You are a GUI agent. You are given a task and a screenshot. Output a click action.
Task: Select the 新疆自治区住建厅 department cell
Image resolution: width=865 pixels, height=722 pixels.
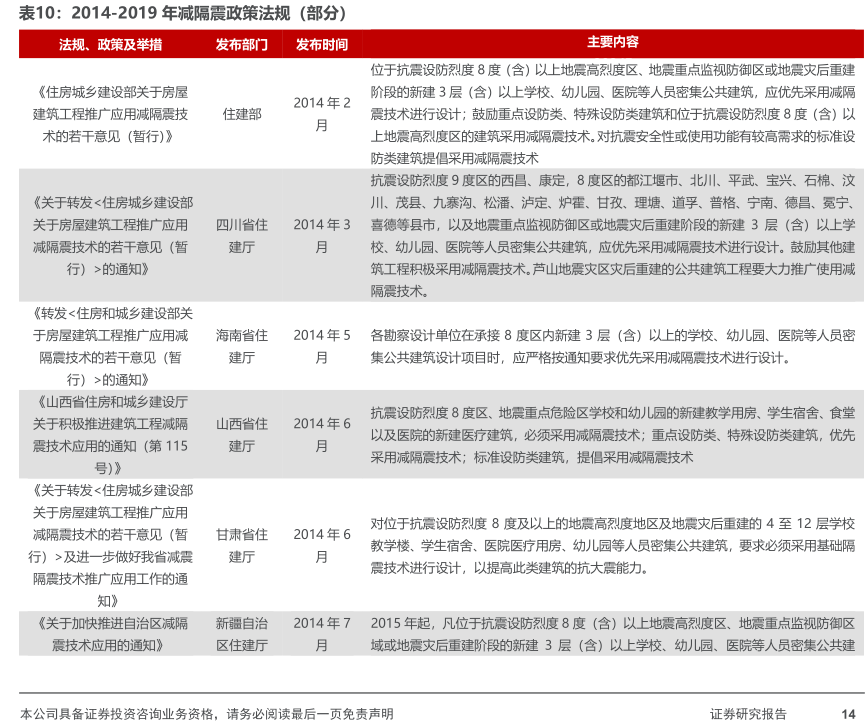pos(242,633)
